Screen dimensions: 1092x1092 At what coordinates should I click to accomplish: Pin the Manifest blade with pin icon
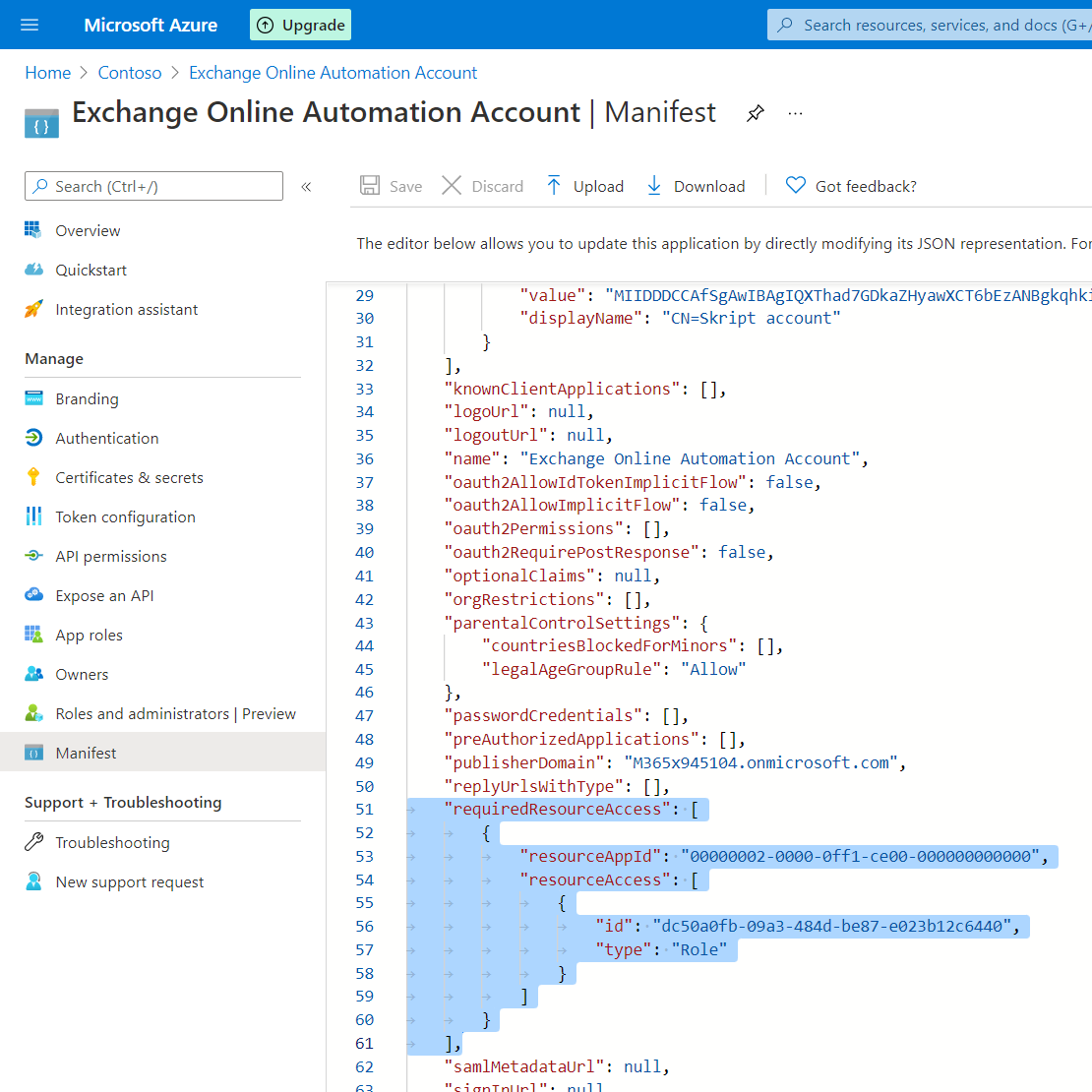[755, 113]
